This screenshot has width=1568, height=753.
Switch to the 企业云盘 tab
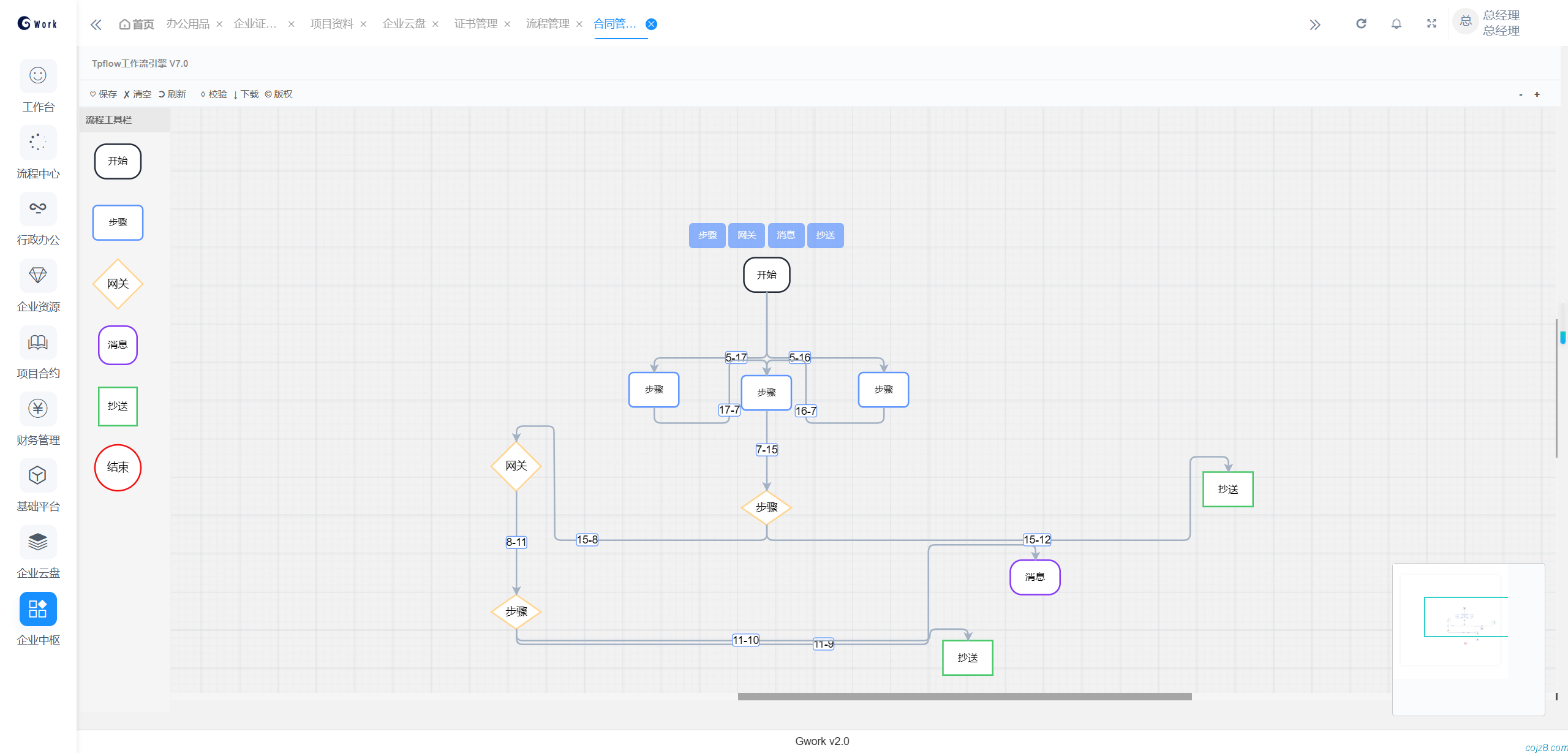pos(404,24)
